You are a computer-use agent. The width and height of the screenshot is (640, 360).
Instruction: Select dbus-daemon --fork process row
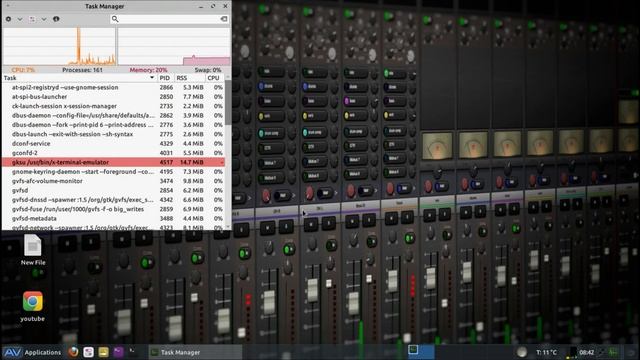(113, 125)
